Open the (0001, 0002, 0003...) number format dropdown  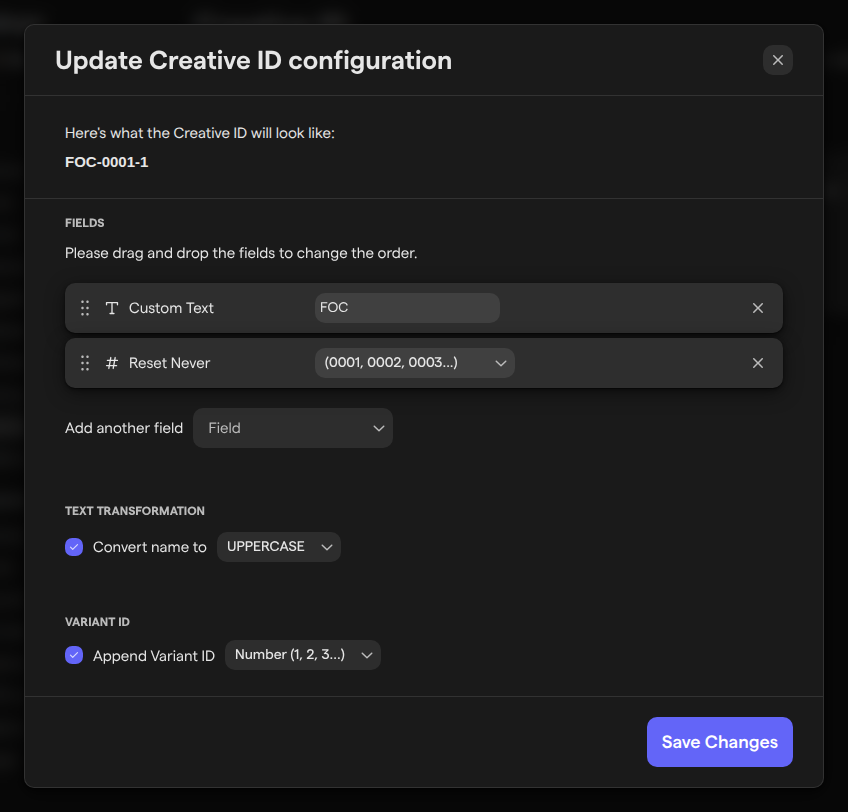click(414, 363)
